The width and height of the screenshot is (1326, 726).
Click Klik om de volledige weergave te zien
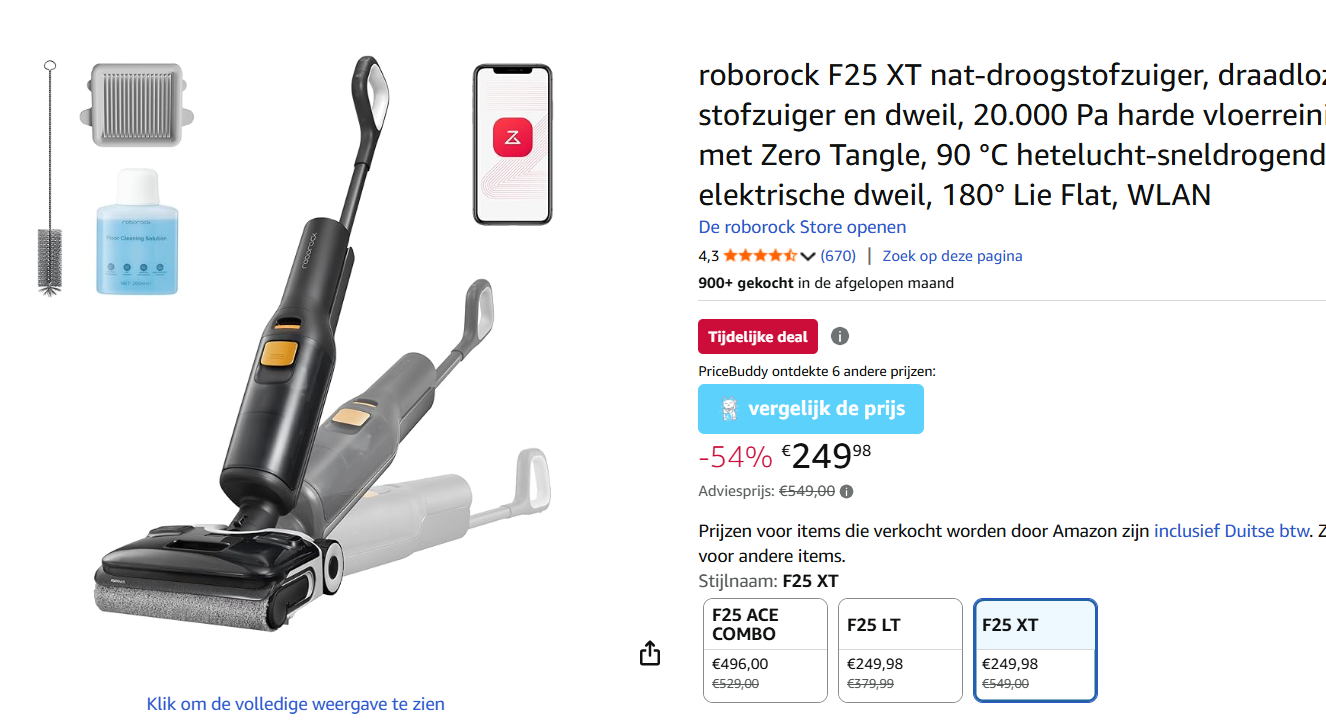[295, 704]
